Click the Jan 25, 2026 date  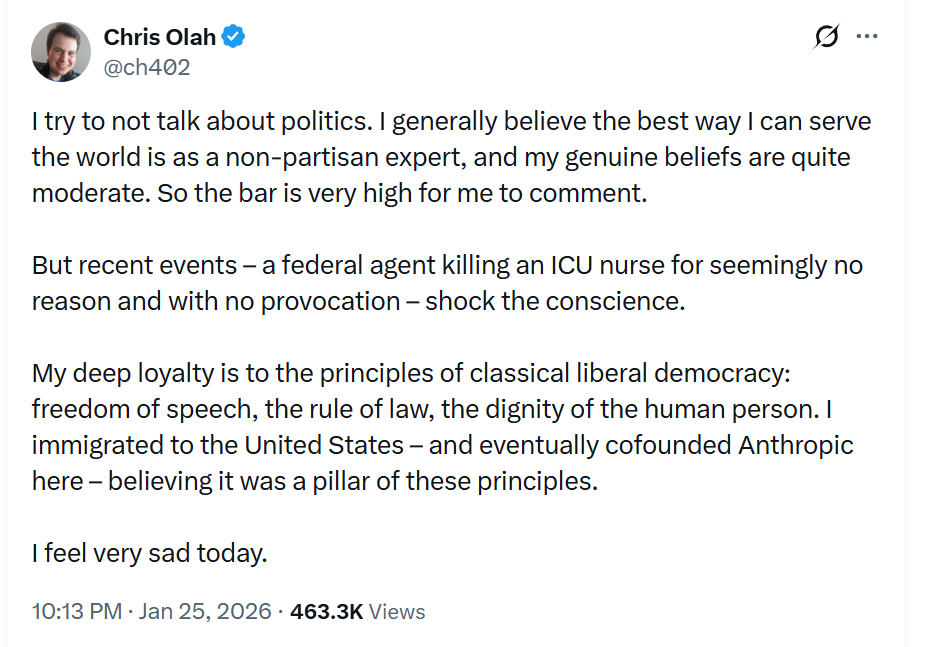pyautogui.click(x=205, y=611)
